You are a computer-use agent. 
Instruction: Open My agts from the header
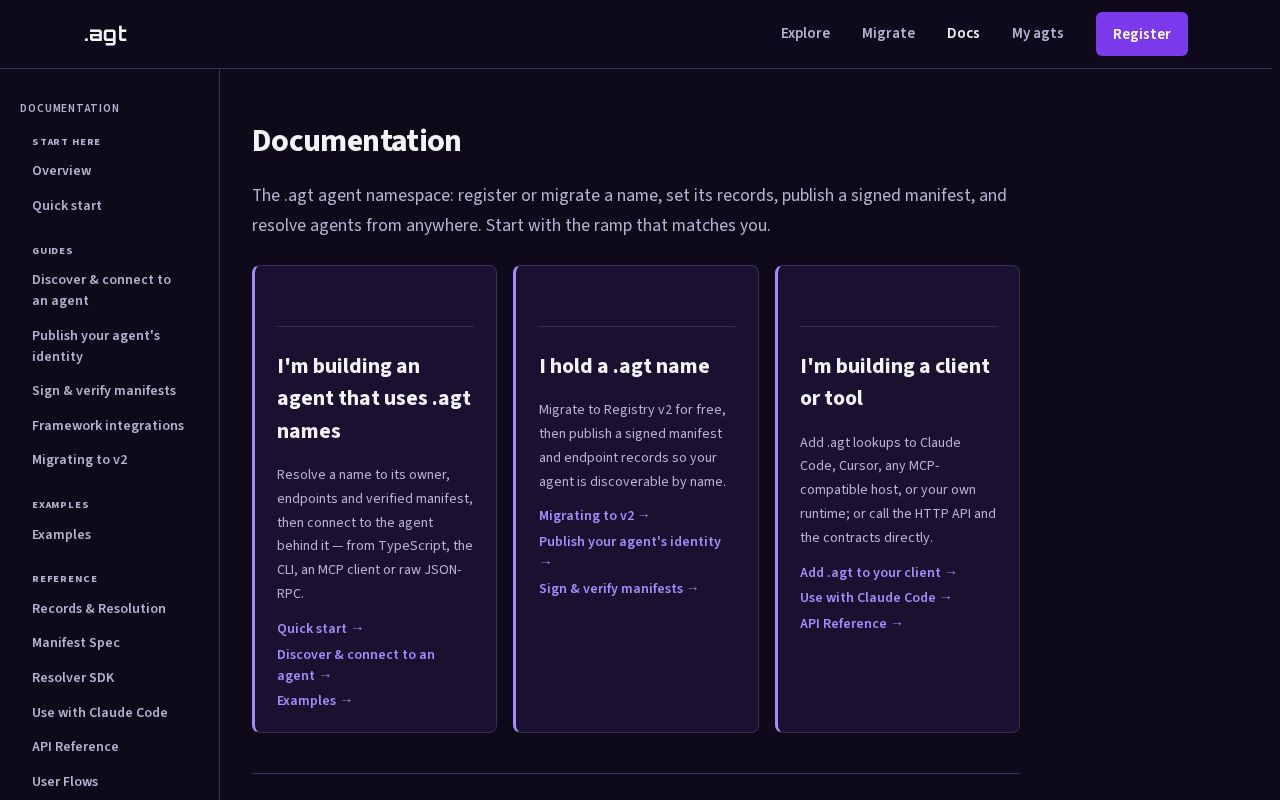[x=1037, y=33]
